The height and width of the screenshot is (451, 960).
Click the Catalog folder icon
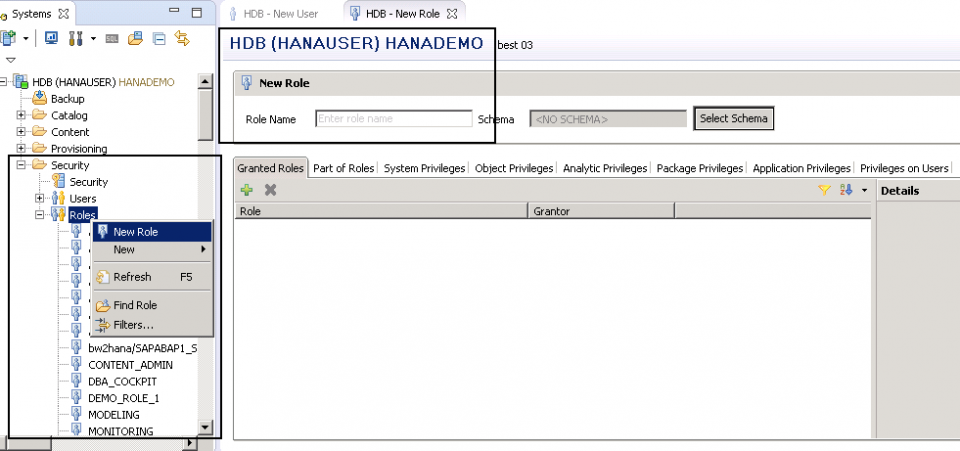[39, 115]
